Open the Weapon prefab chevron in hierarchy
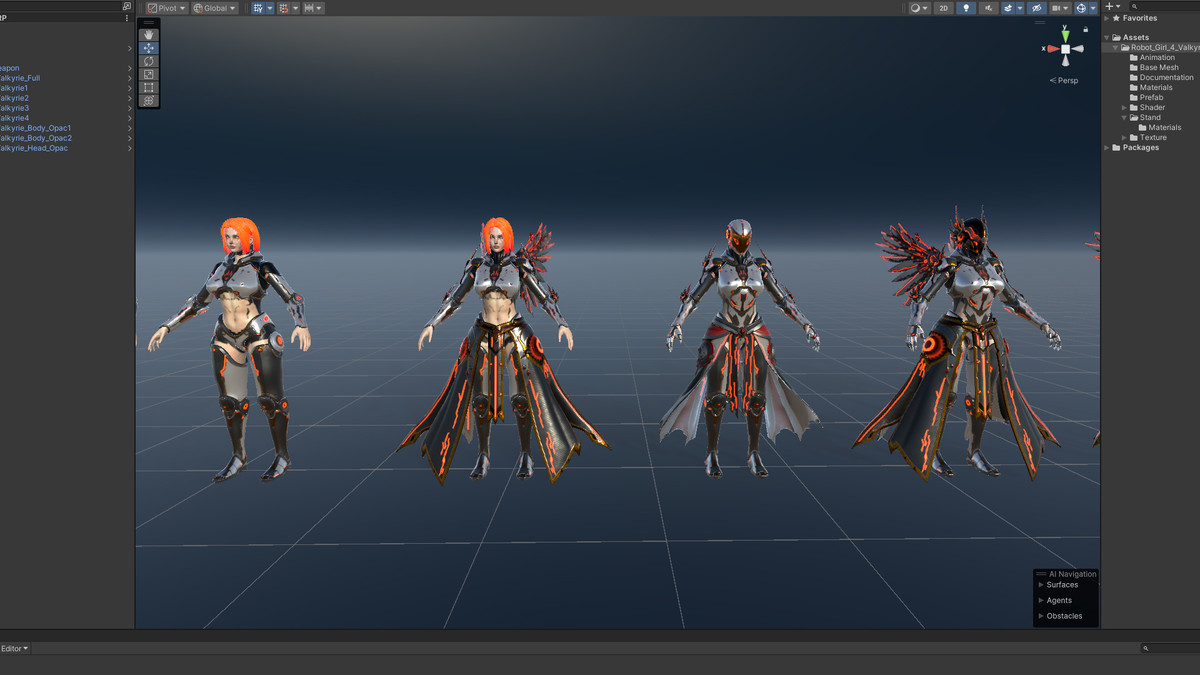Viewport: 1200px width, 675px height. pos(130,68)
